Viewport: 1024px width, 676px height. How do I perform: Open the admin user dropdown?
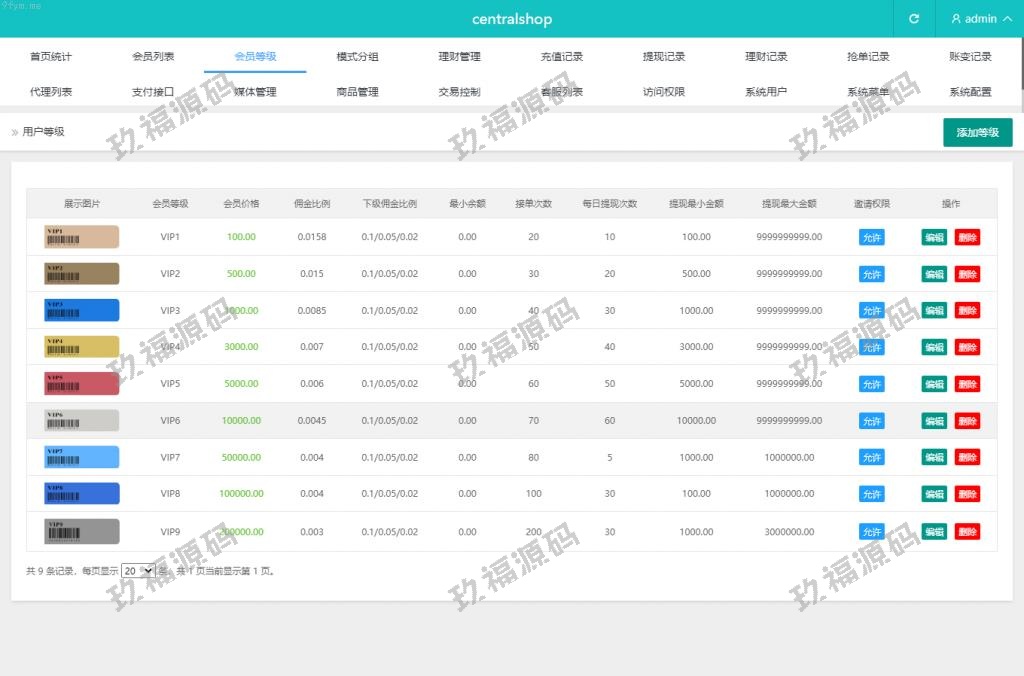click(979, 19)
